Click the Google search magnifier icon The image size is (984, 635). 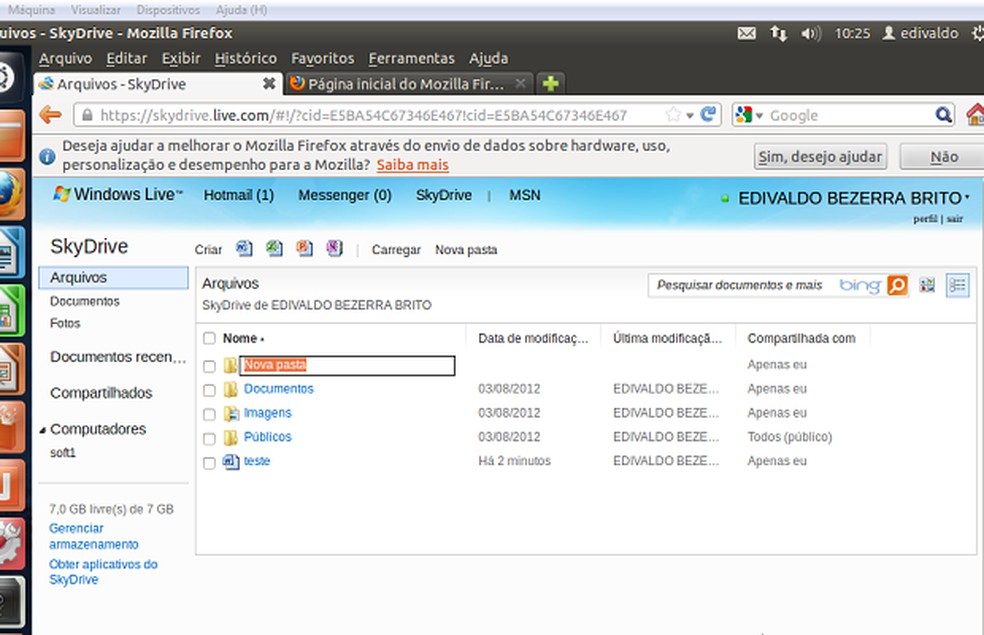(x=943, y=115)
